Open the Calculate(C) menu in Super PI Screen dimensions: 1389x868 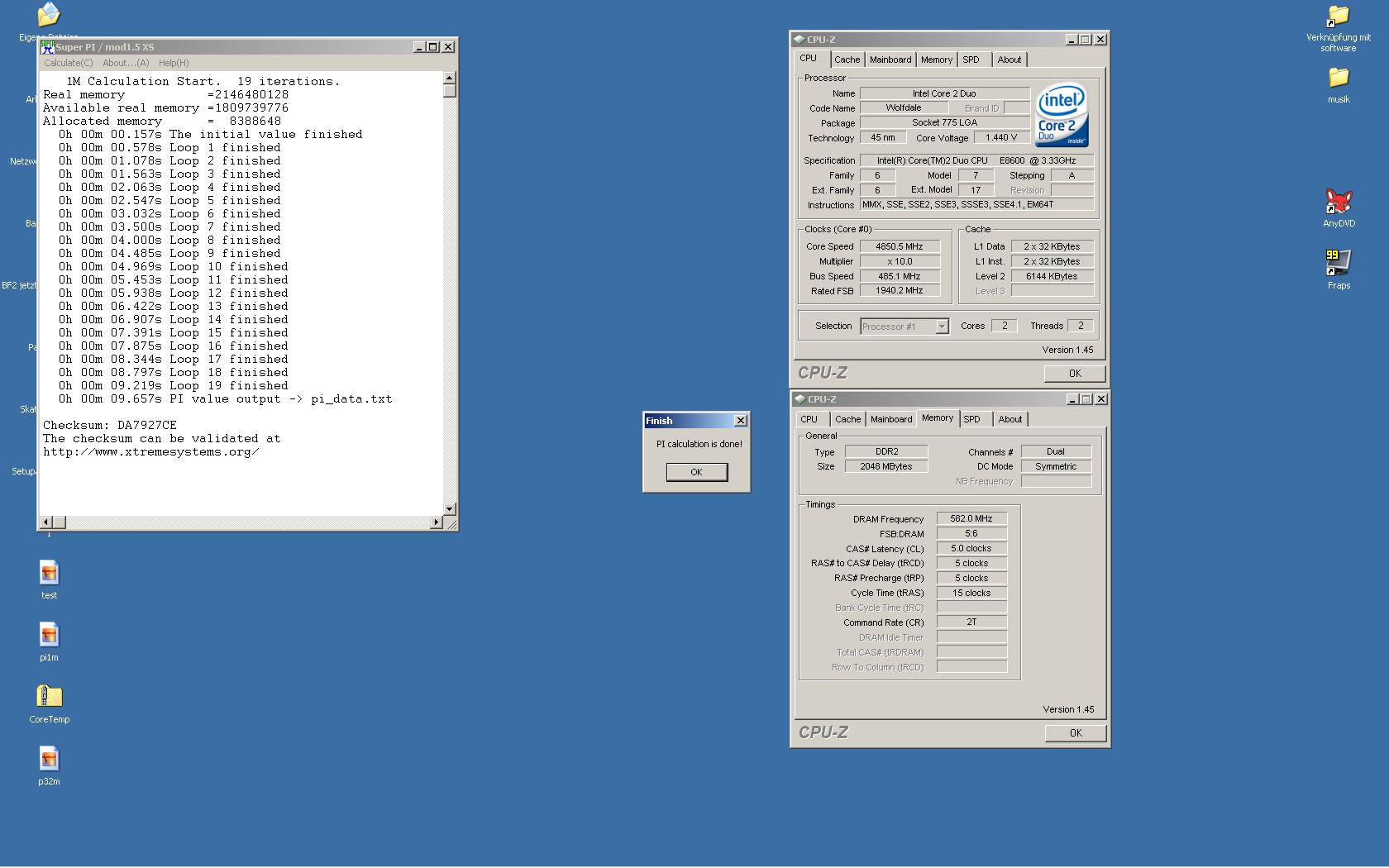(69, 63)
